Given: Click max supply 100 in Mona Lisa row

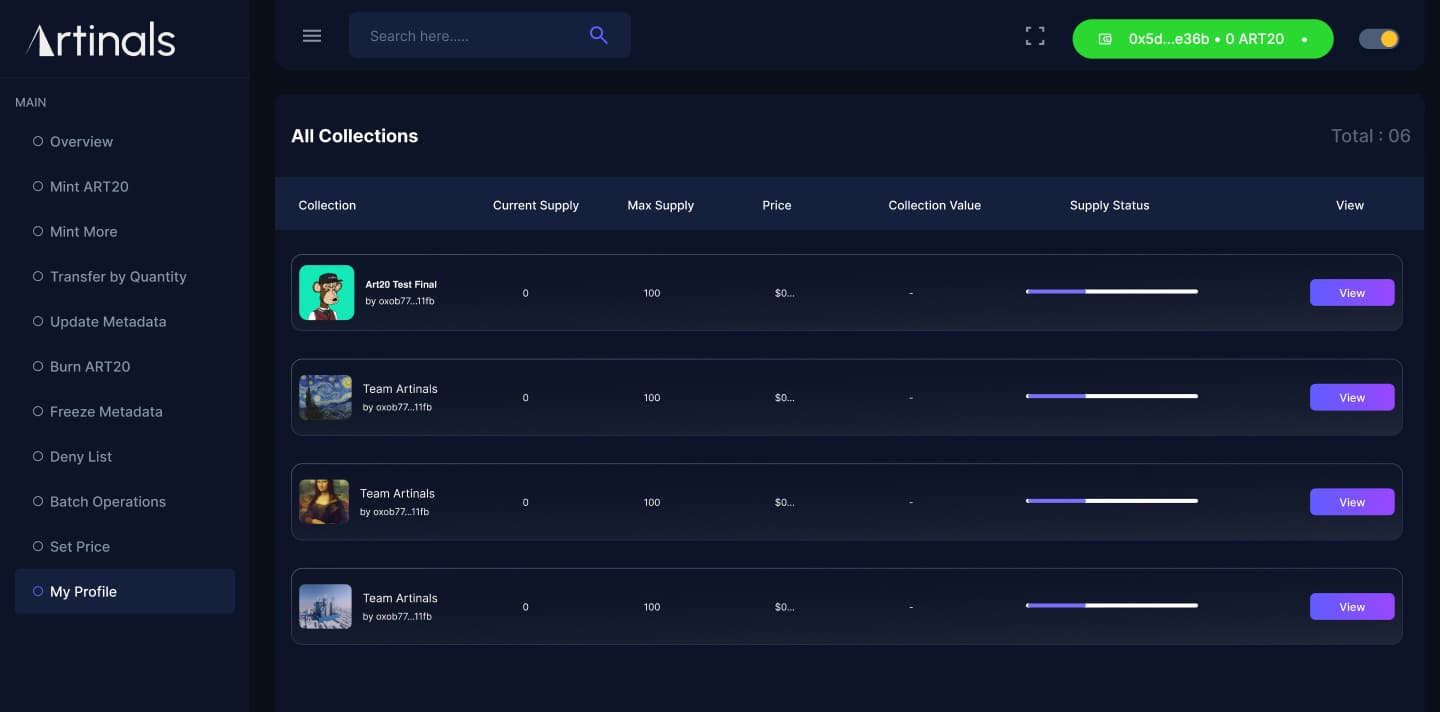Looking at the screenshot, I should click(x=652, y=502).
